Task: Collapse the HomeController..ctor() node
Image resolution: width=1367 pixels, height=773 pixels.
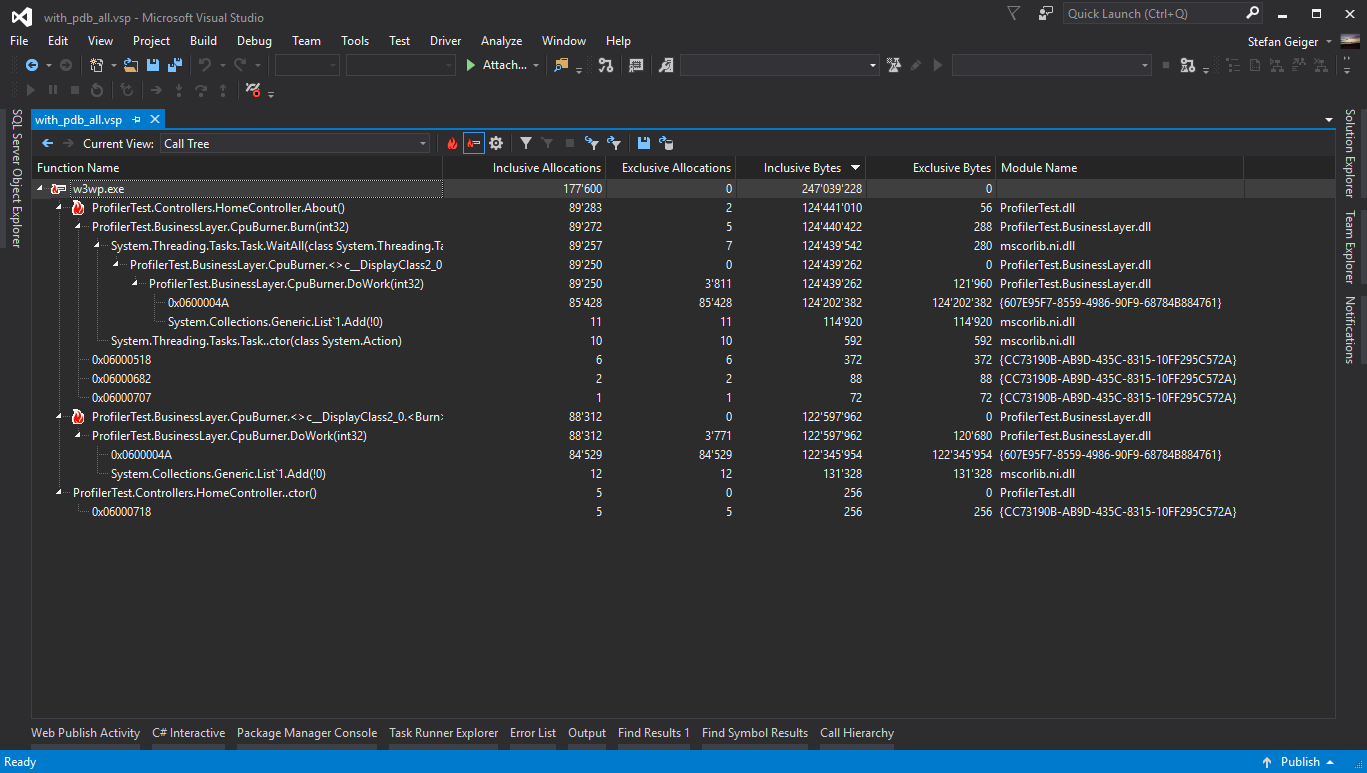Action: pos(59,492)
